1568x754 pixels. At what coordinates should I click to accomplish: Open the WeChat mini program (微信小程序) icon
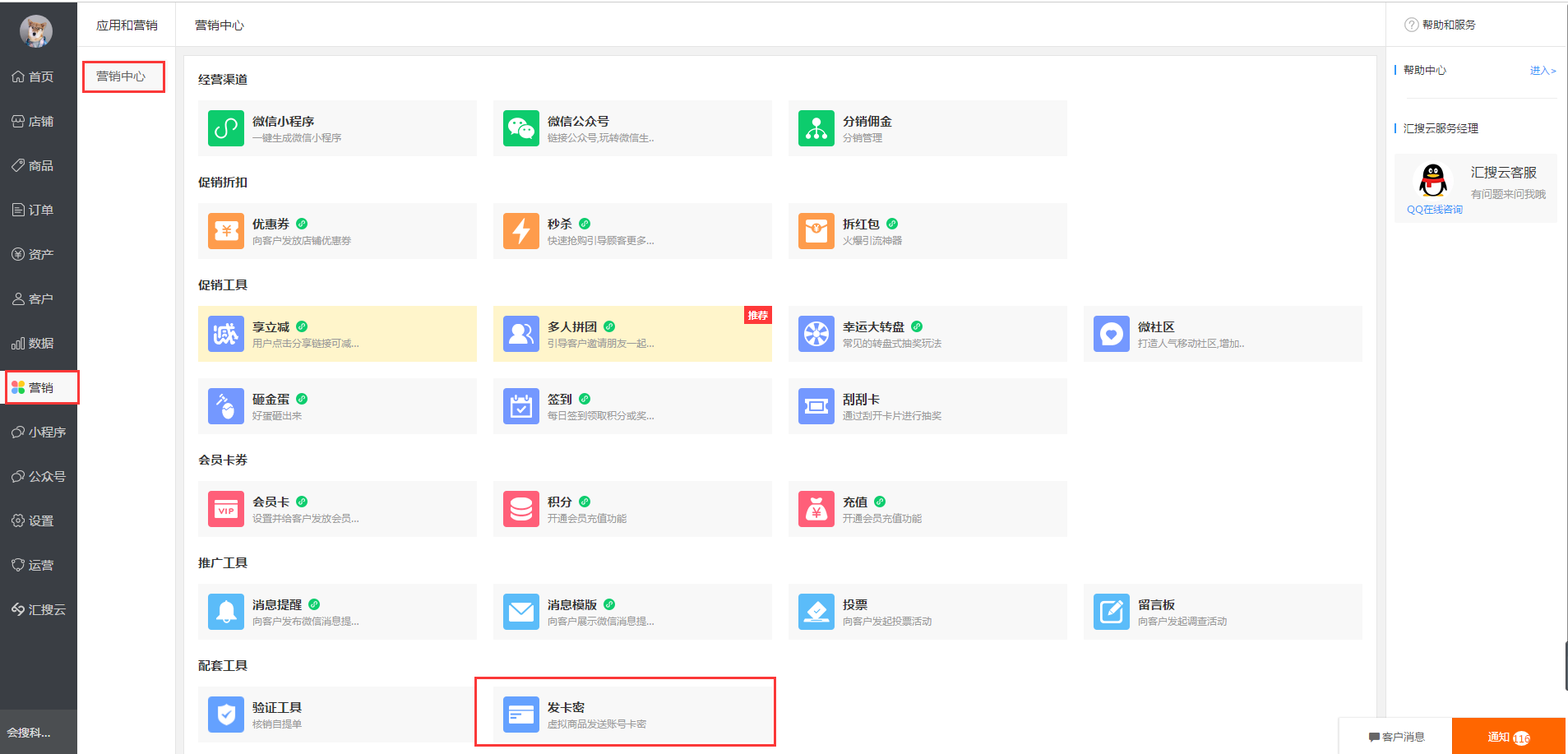(225, 129)
